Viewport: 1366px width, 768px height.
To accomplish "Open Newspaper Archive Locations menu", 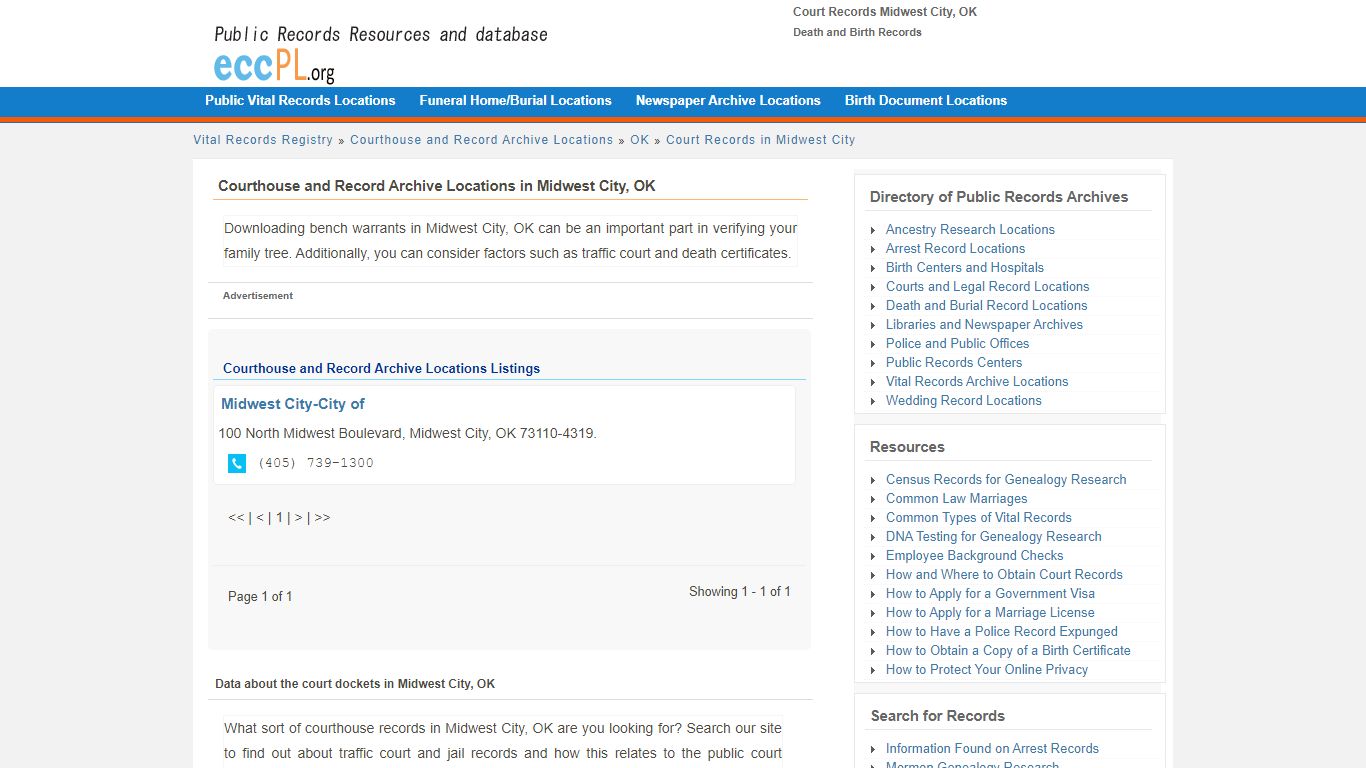I will (728, 101).
